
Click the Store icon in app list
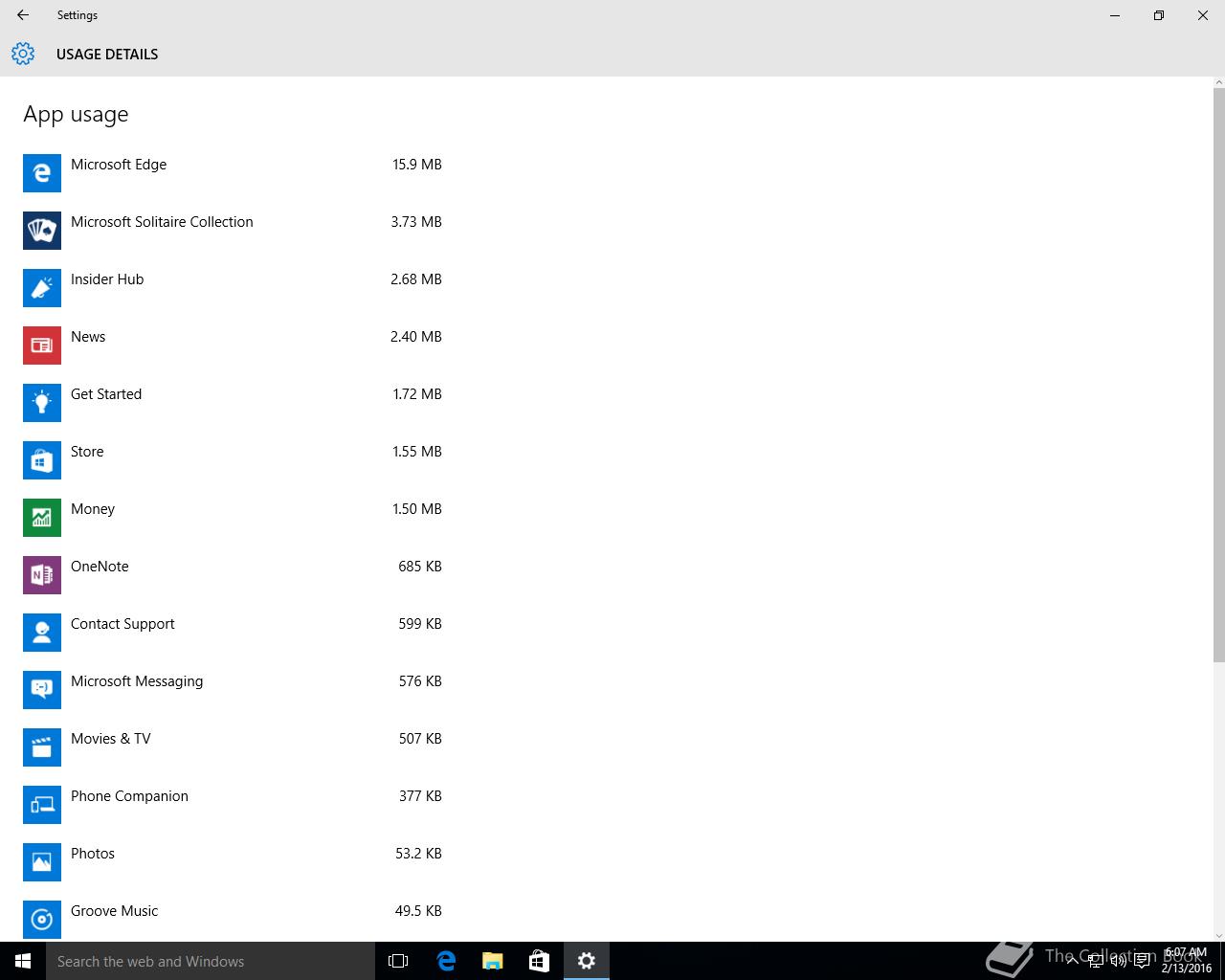click(x=42, y=460)
